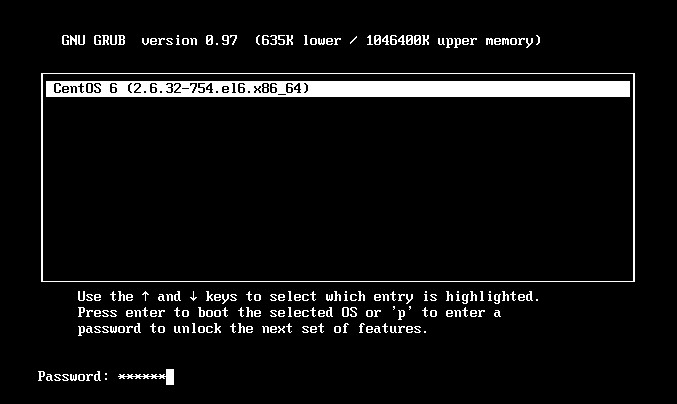This screenshot has width=677, height=404.
Task: Click the word "features" in the help text
Action: click(x=392, y=329)
